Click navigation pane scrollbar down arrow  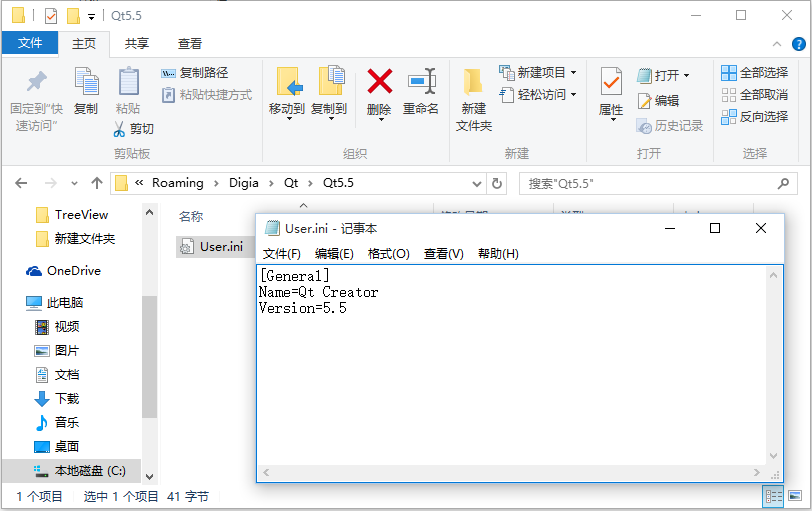pos(149,476)
